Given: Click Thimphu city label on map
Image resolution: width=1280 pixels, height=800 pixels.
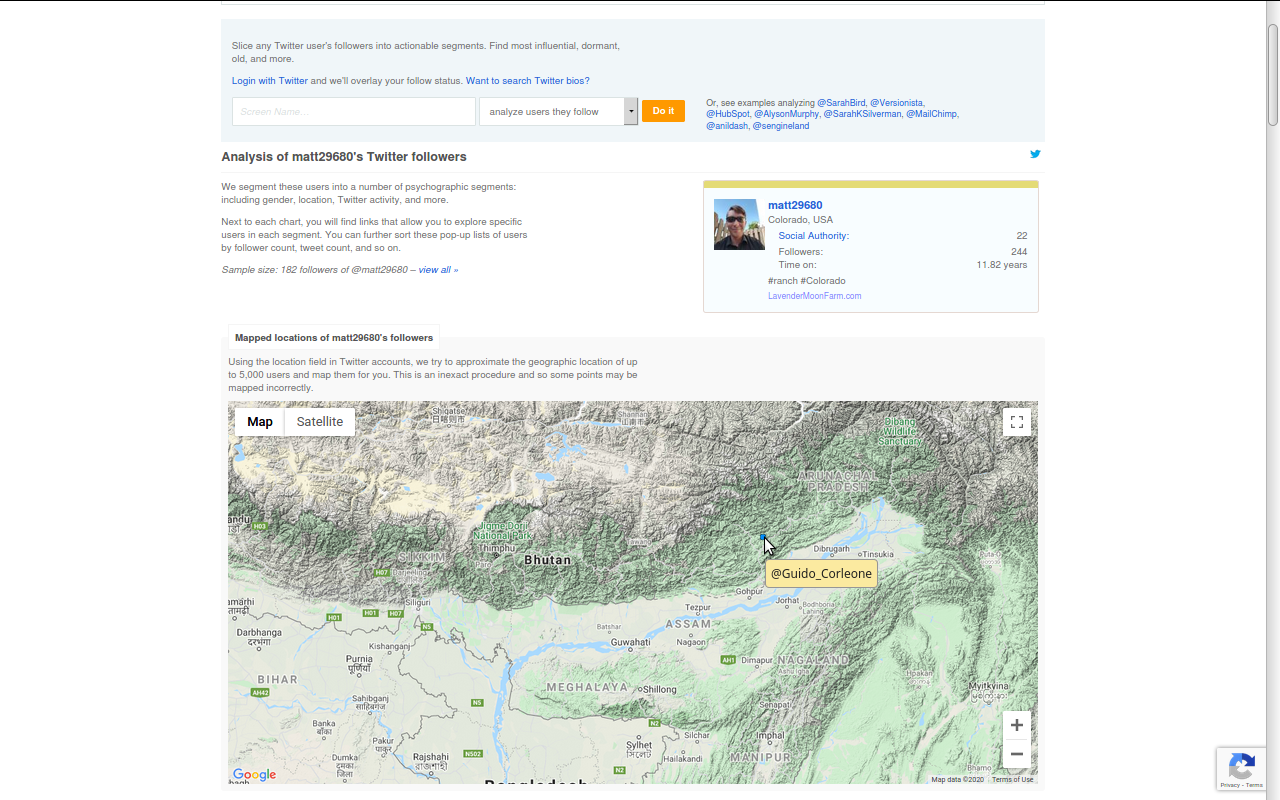Looking at the screenshot, I should click(497, 548).
